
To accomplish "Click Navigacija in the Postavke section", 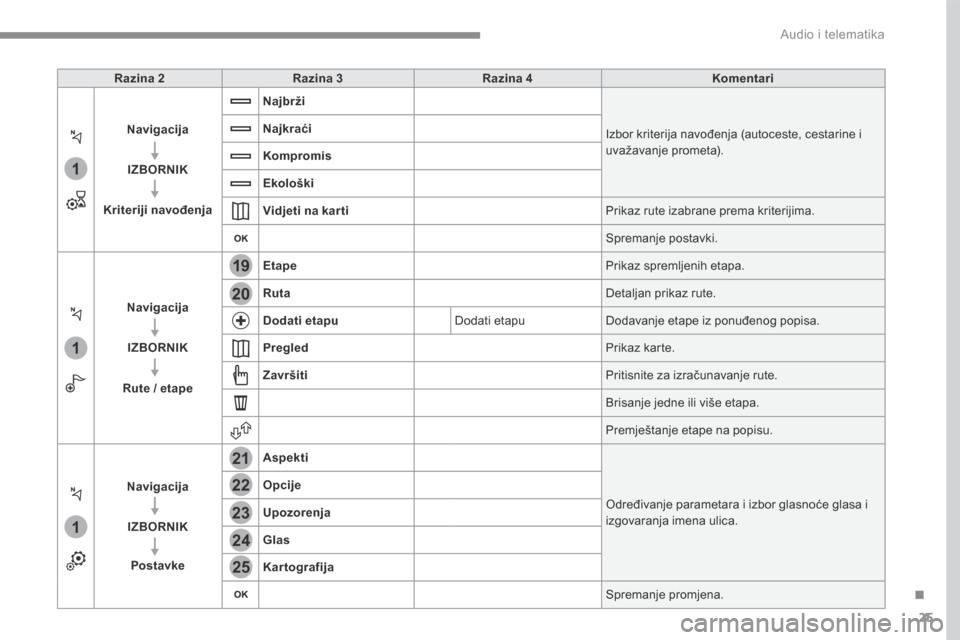I will (158, 487).
